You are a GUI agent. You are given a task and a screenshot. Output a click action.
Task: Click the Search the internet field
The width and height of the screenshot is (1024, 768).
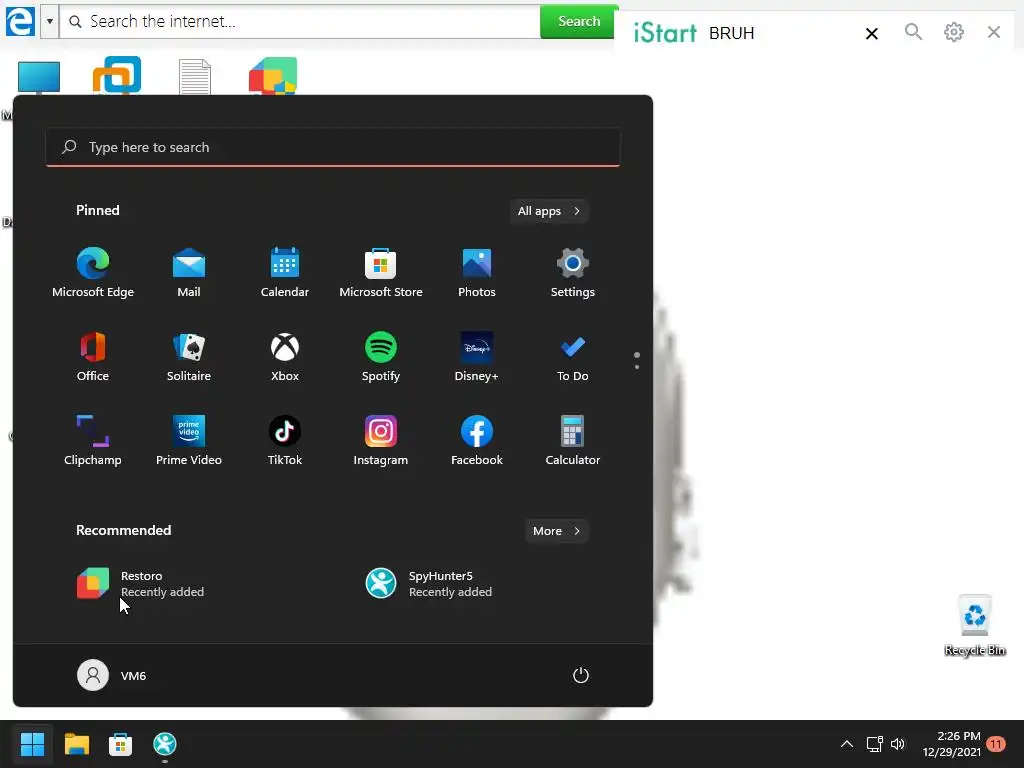click(x=300, y=22)
